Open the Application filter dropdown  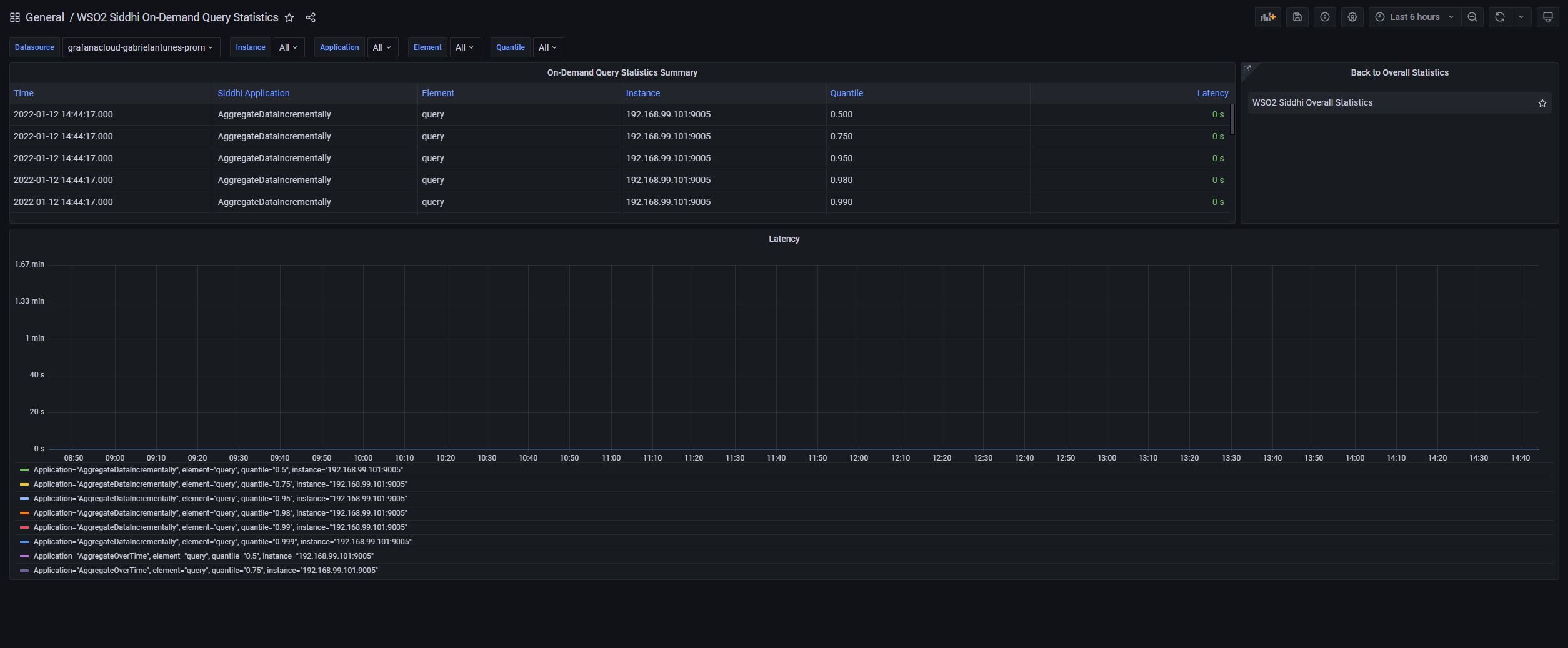(x=382, y=47)
